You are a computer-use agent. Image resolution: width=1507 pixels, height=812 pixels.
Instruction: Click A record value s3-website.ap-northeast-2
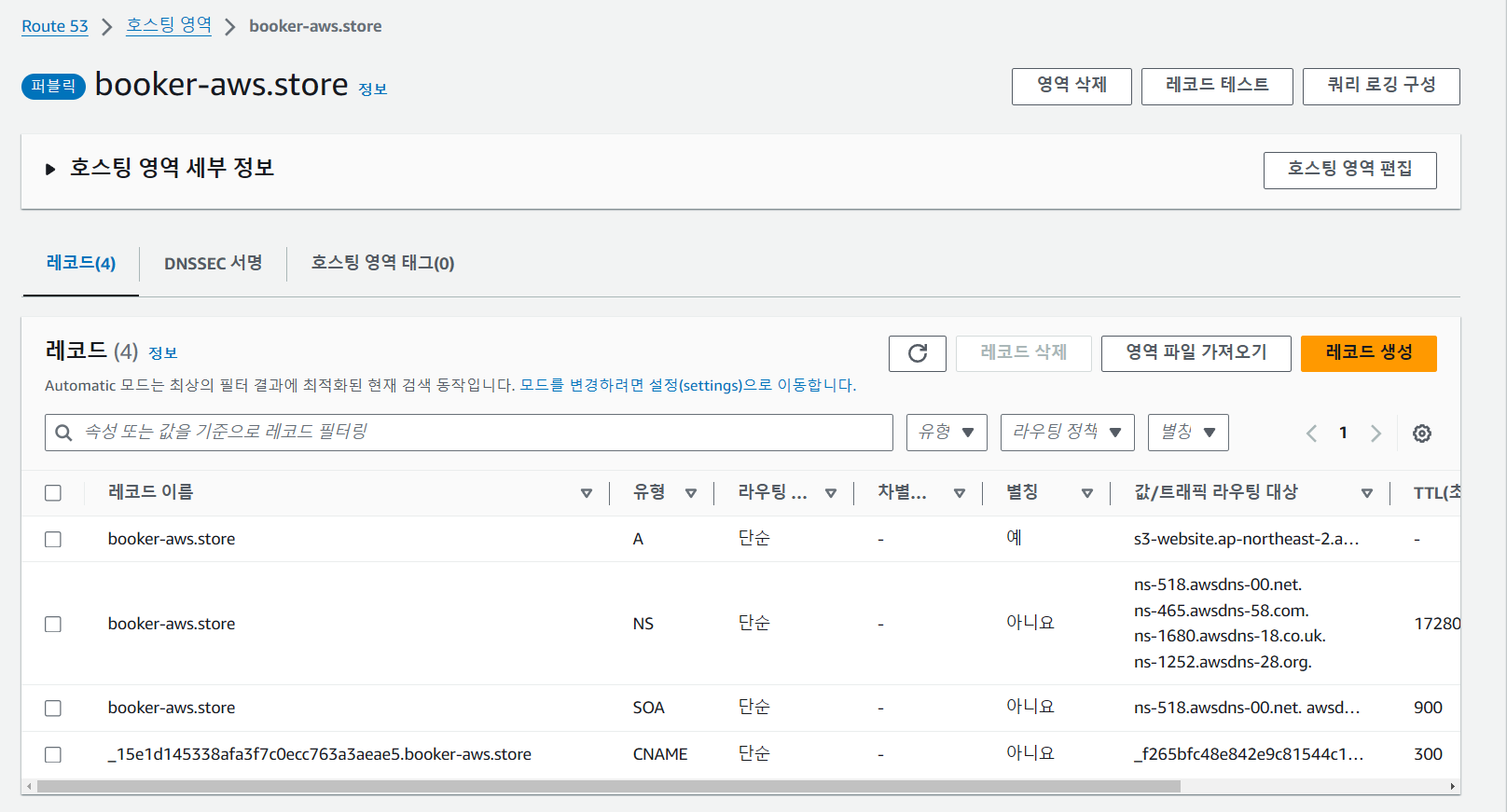[1247, 539]
